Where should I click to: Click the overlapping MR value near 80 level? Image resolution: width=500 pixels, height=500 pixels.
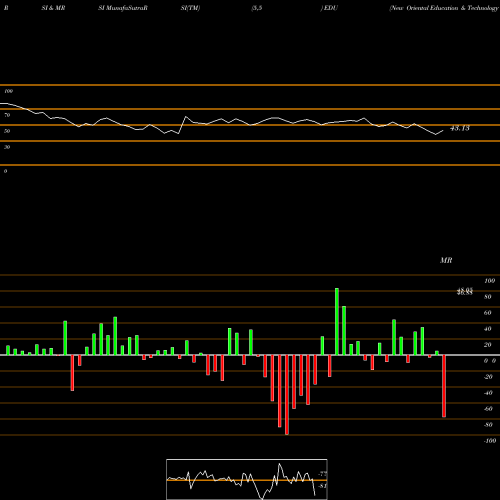tap(465, 292)
